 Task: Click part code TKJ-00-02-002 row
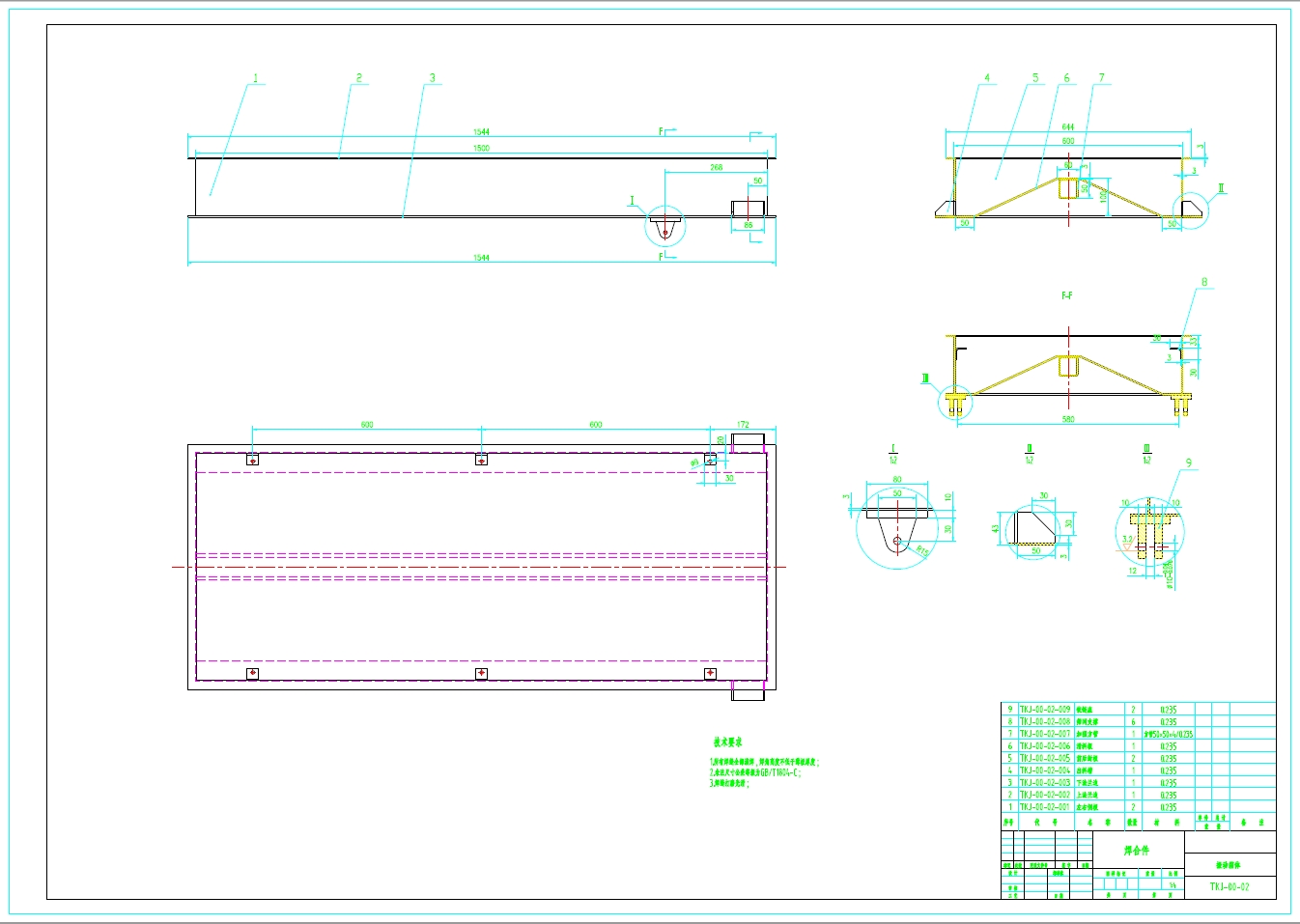point(1045,795)
